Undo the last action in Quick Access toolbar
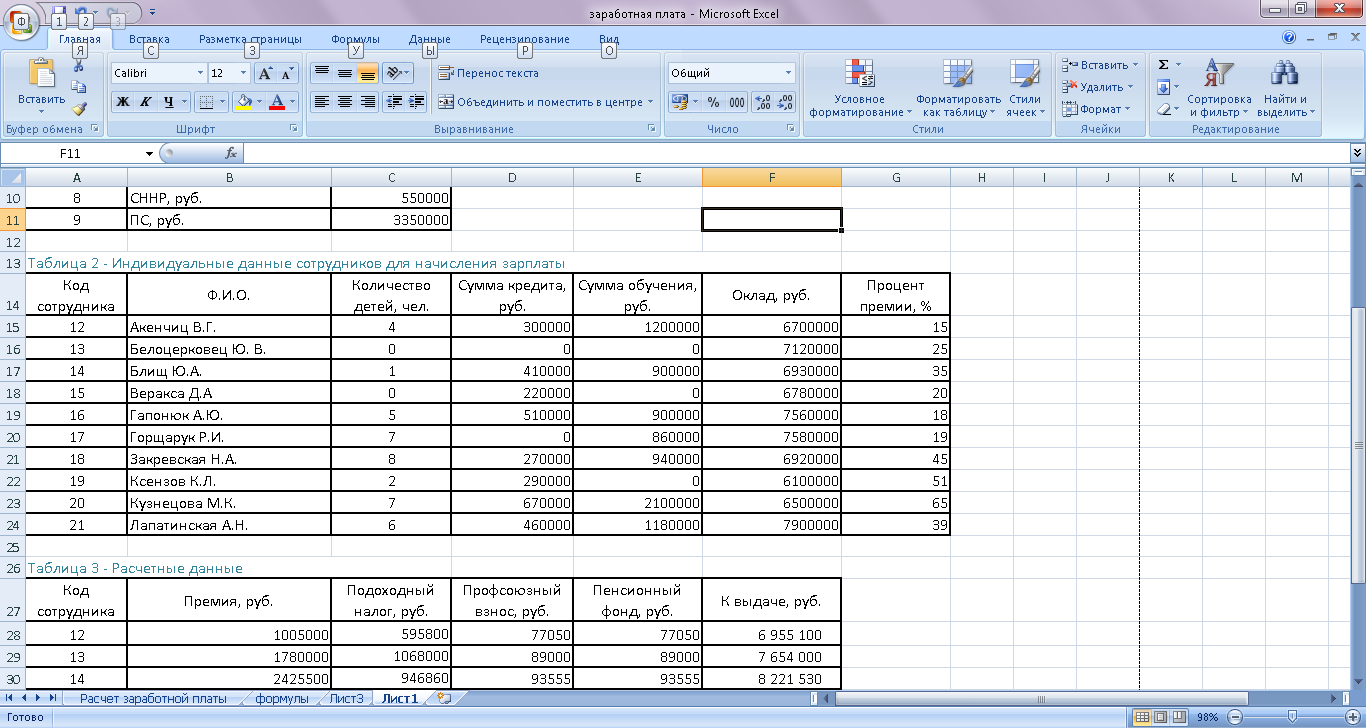Viewport: 1366px width, 728px height. [x=82, y=12]
